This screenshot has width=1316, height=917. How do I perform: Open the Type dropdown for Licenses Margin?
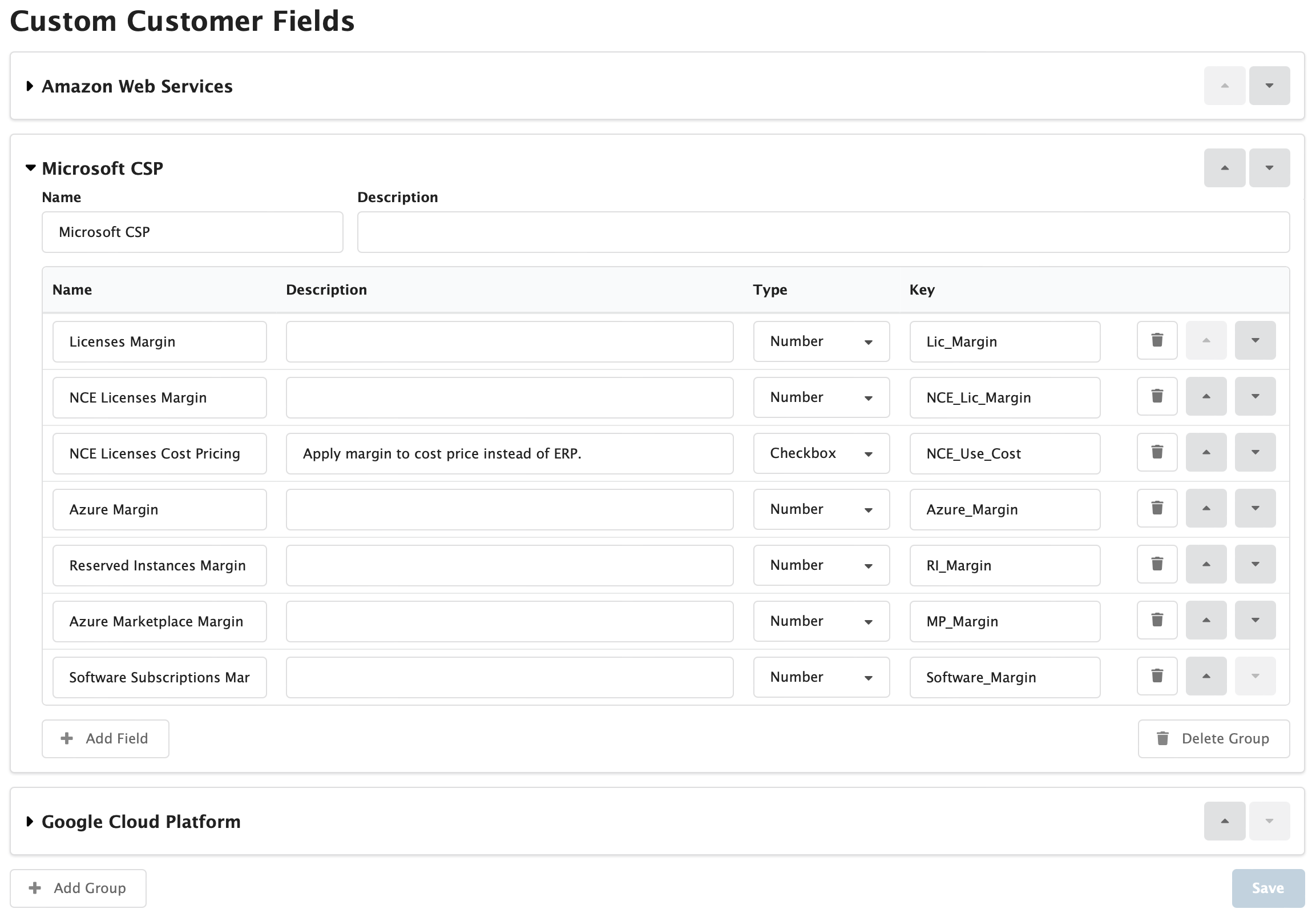pos(821,341)
